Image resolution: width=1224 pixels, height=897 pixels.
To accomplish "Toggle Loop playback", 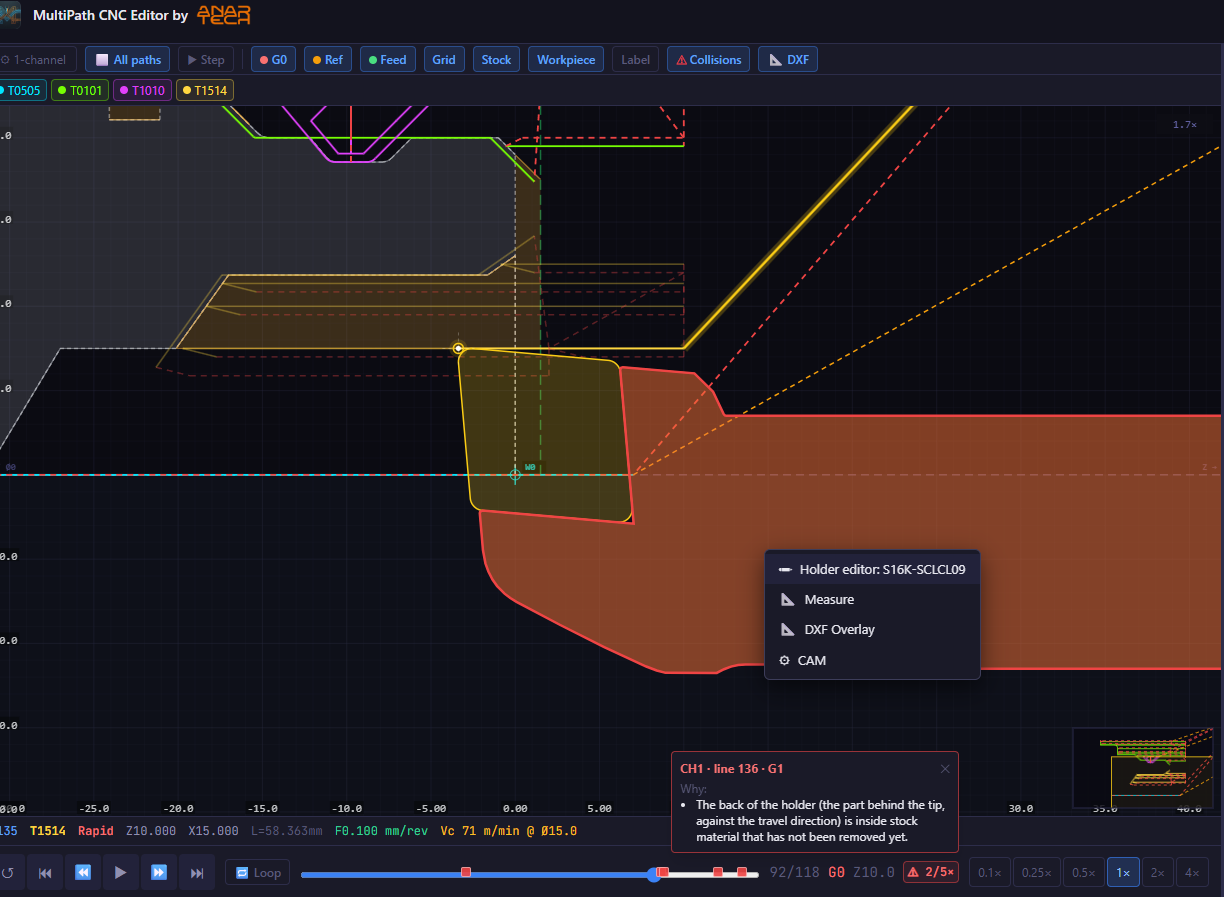I will (x=258, y=873).
